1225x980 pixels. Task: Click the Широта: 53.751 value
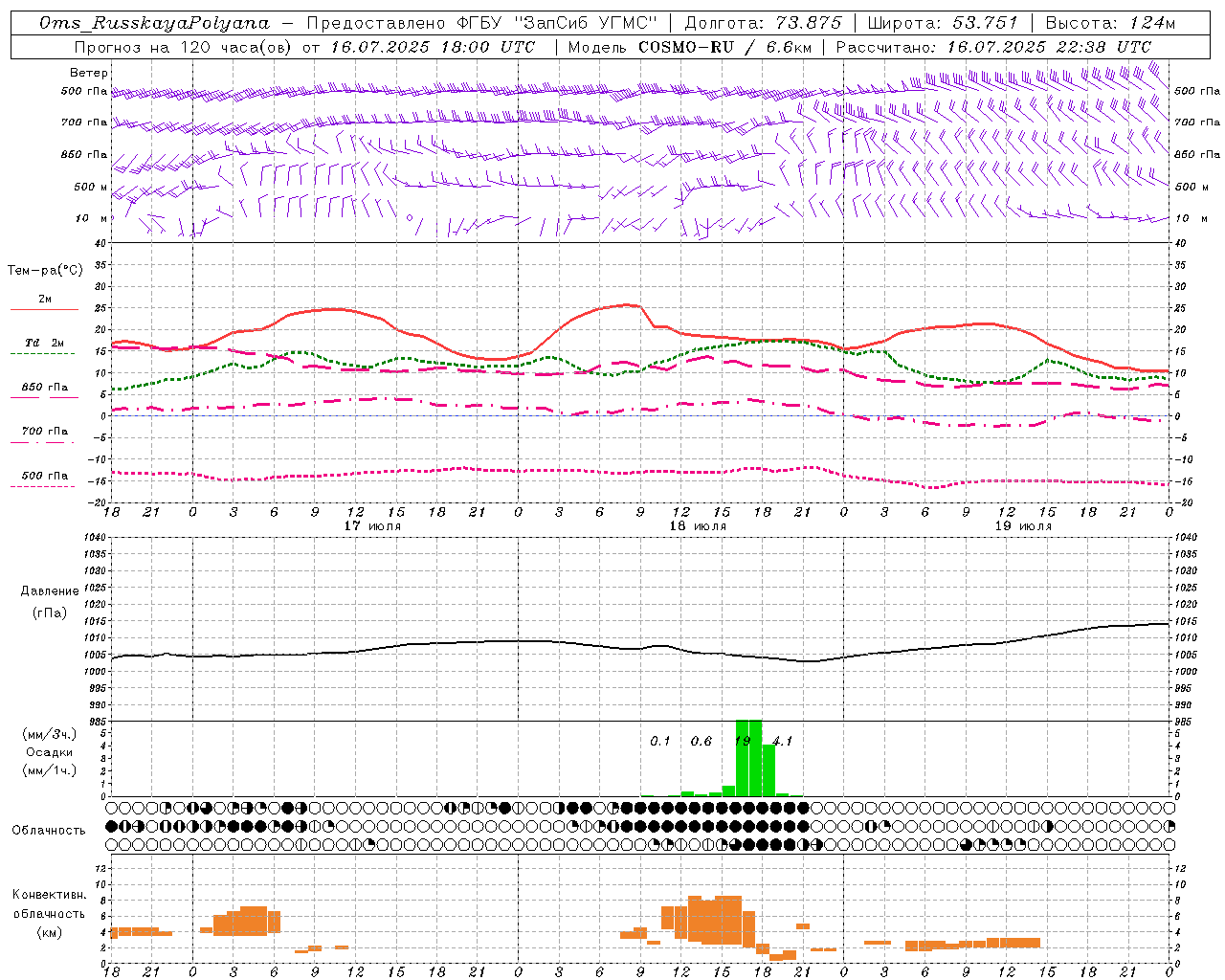click(942, 23)
